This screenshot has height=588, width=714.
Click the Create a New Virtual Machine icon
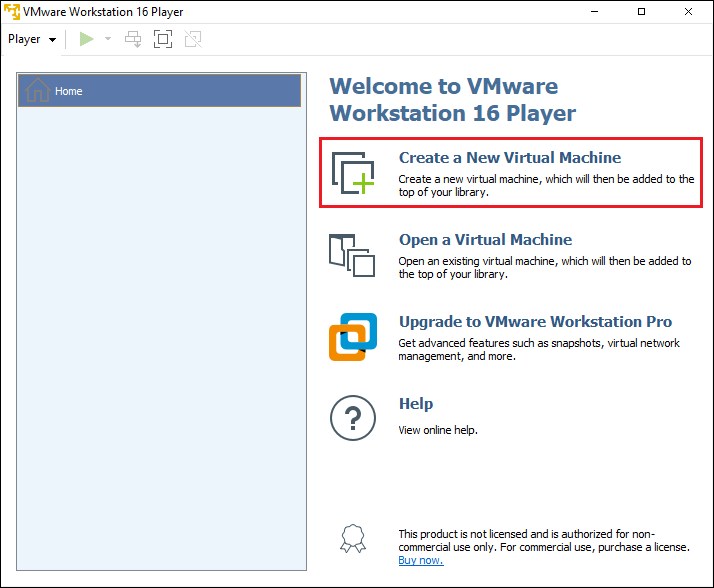[352, 173]
